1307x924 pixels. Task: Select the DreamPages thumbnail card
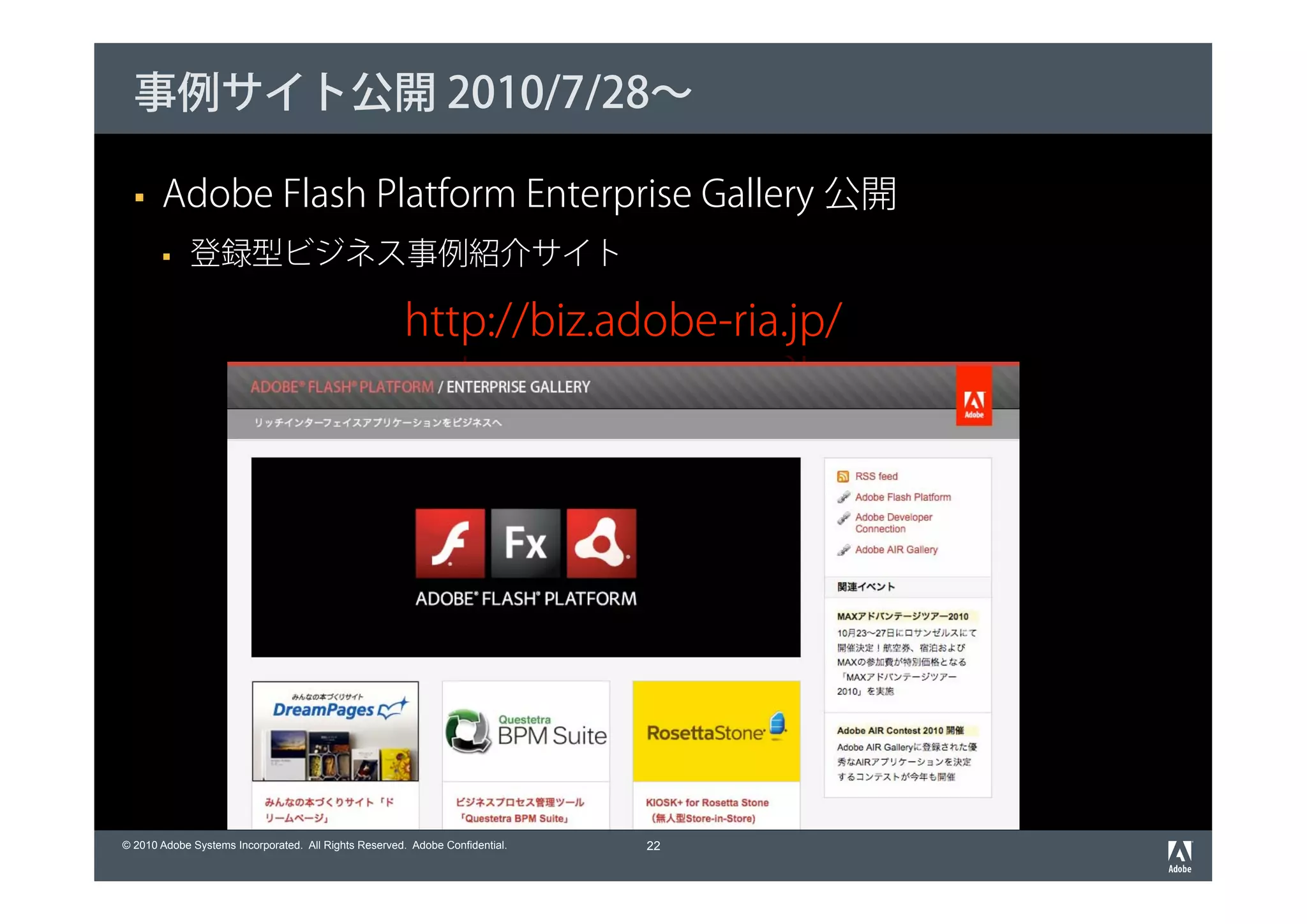(x=336, y=731)
